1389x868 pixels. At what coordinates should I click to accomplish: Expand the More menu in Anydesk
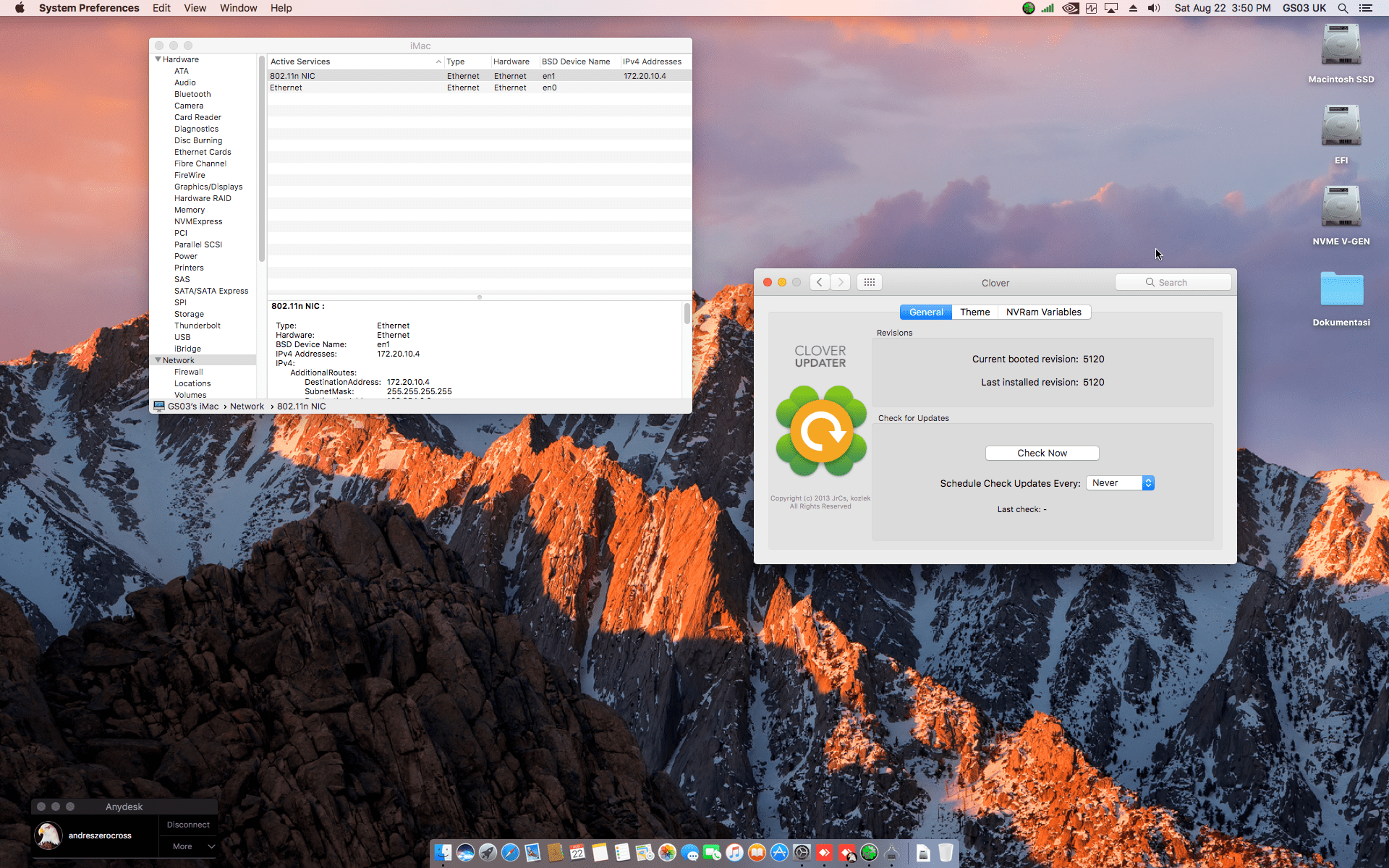pyautogui.click(x=188, y=846)
